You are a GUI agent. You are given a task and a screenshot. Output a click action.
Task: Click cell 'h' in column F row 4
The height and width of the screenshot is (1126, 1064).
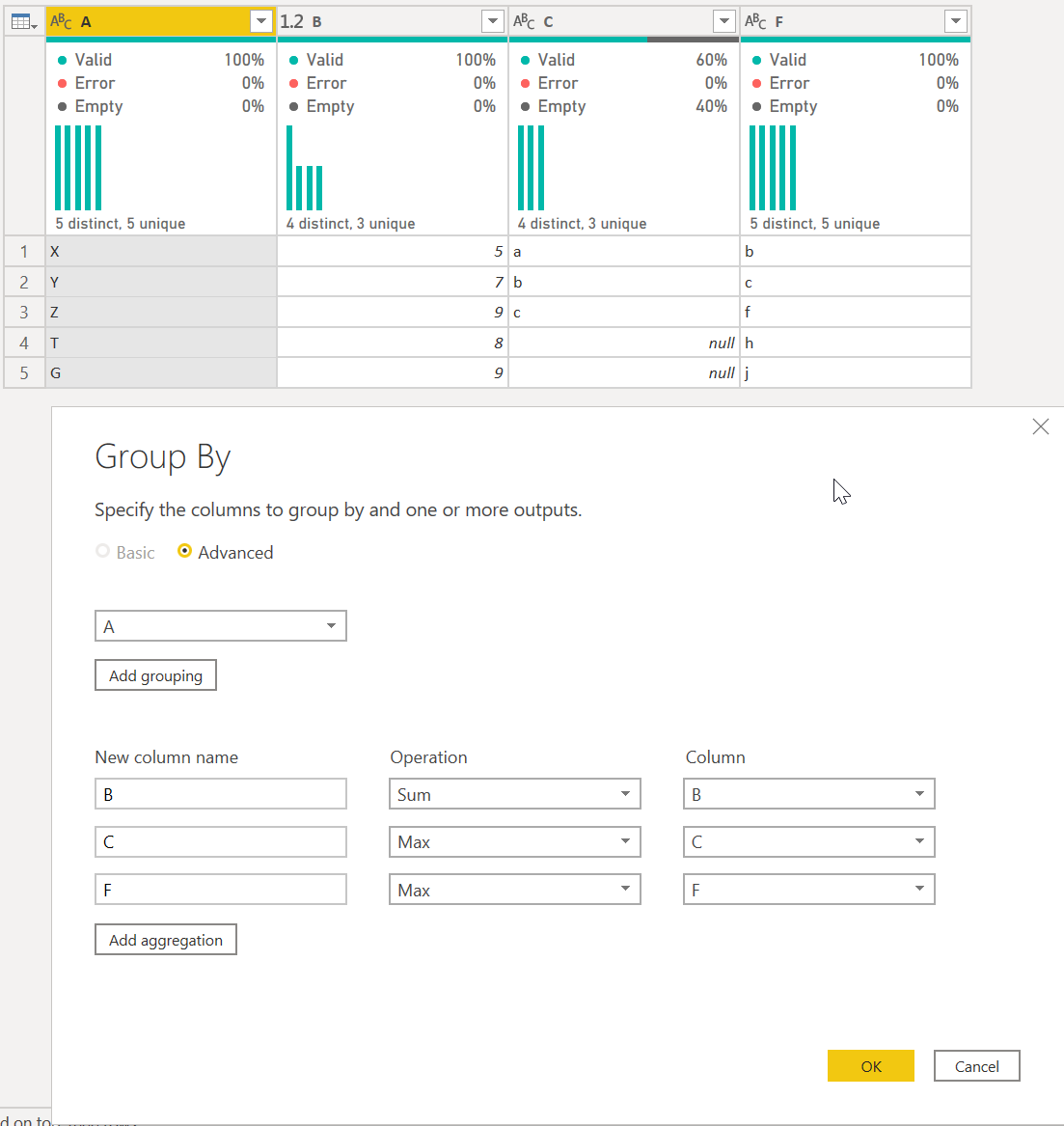(856, 343)
